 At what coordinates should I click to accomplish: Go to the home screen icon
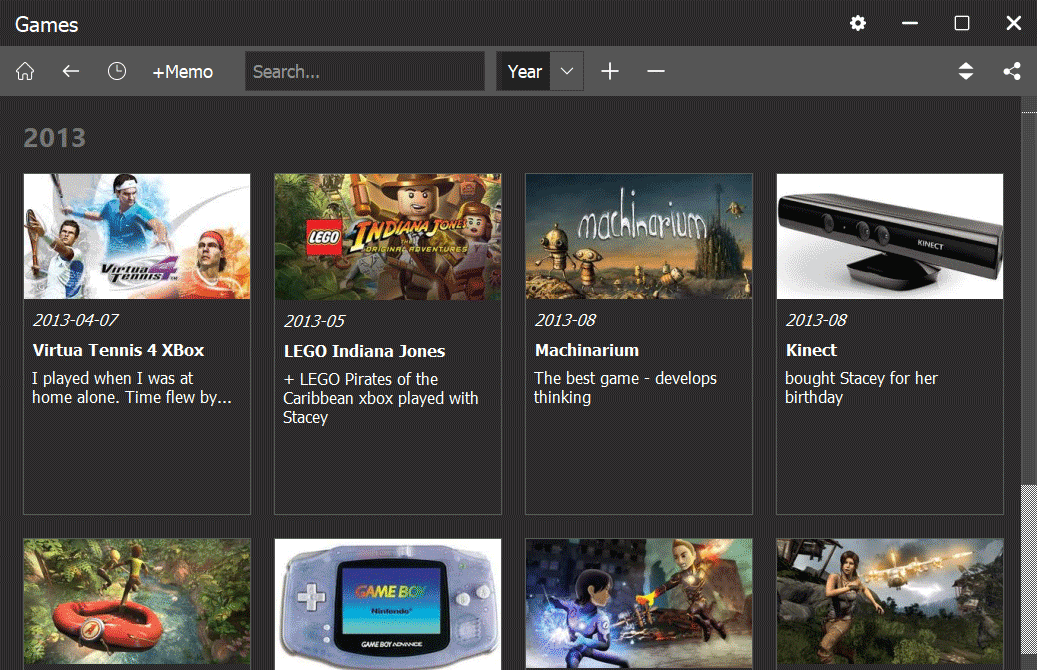click(26, 71)
